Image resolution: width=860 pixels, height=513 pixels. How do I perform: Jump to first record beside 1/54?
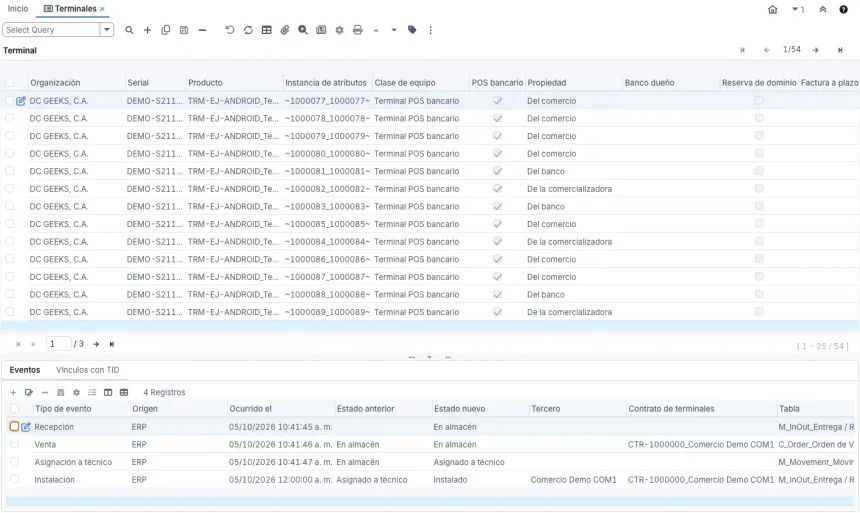coord(743,50)
